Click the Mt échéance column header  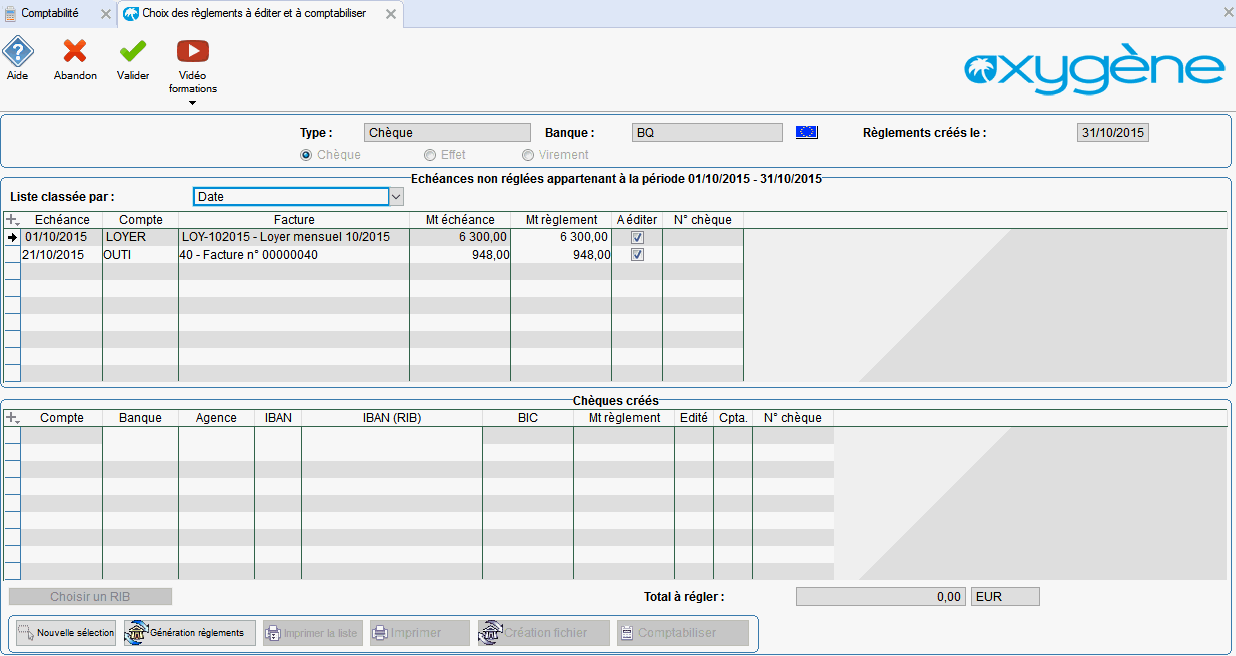pos(460,220)
